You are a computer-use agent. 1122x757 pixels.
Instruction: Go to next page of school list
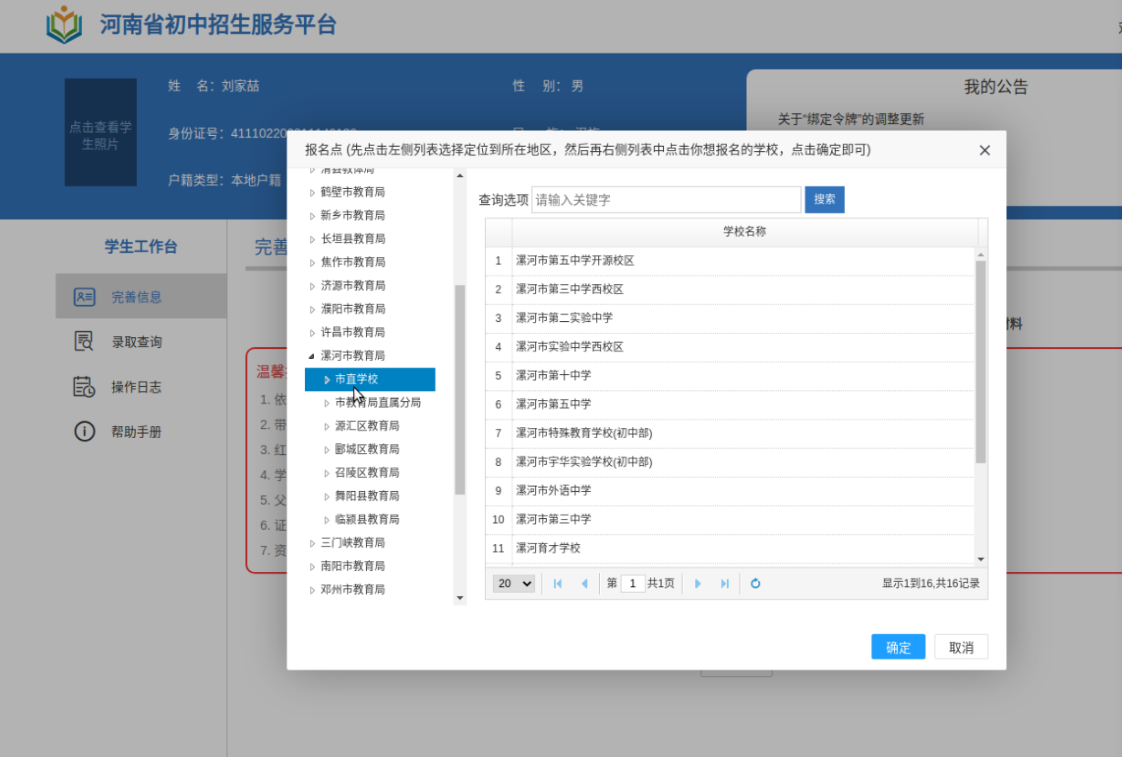(x=698, y=584)
